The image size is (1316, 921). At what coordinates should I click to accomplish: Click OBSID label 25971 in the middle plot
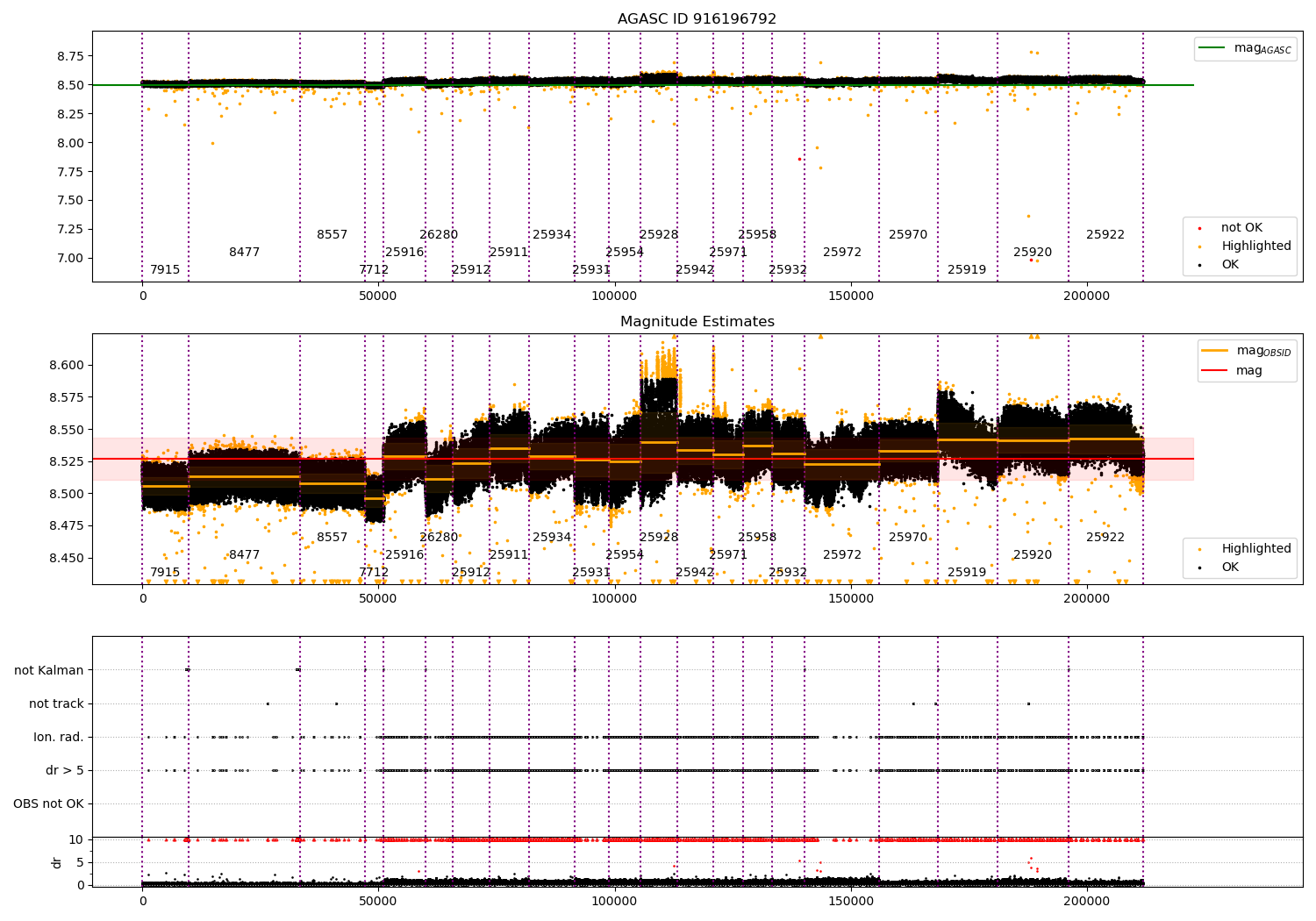(x=728, y=555)
